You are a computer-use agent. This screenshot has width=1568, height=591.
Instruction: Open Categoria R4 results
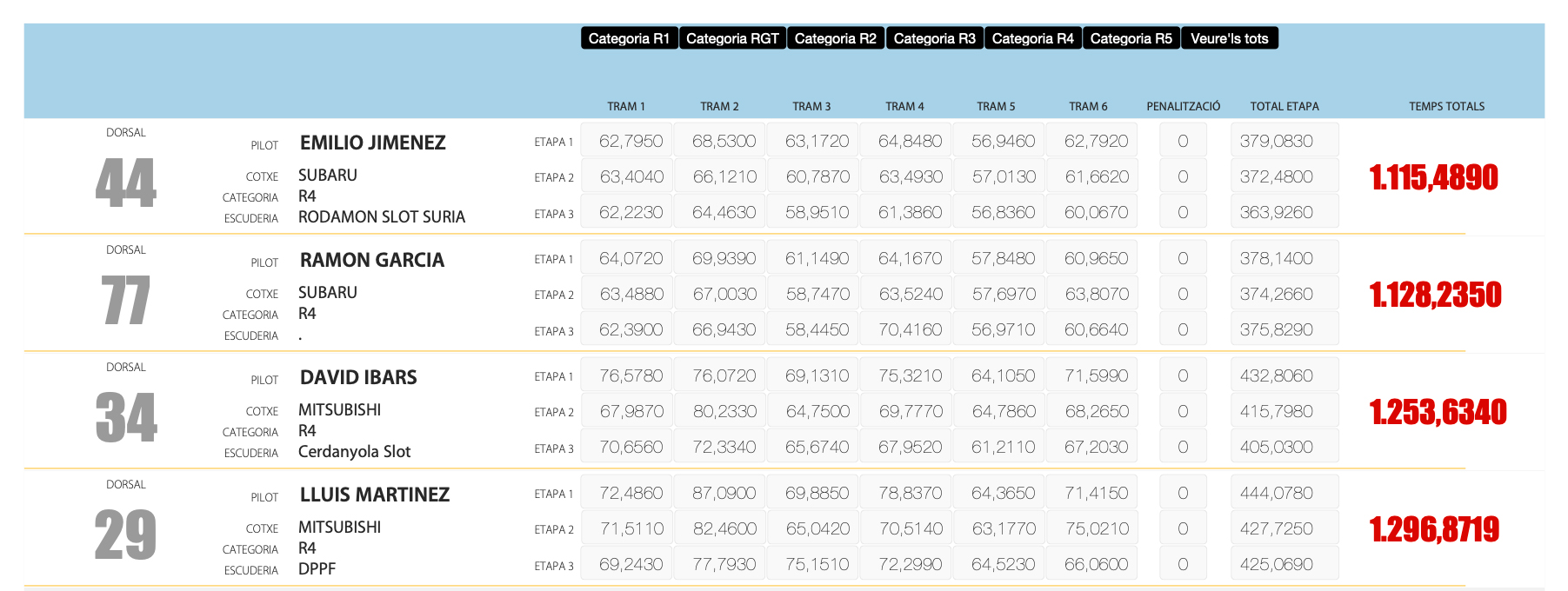[x=1032, y=38]
